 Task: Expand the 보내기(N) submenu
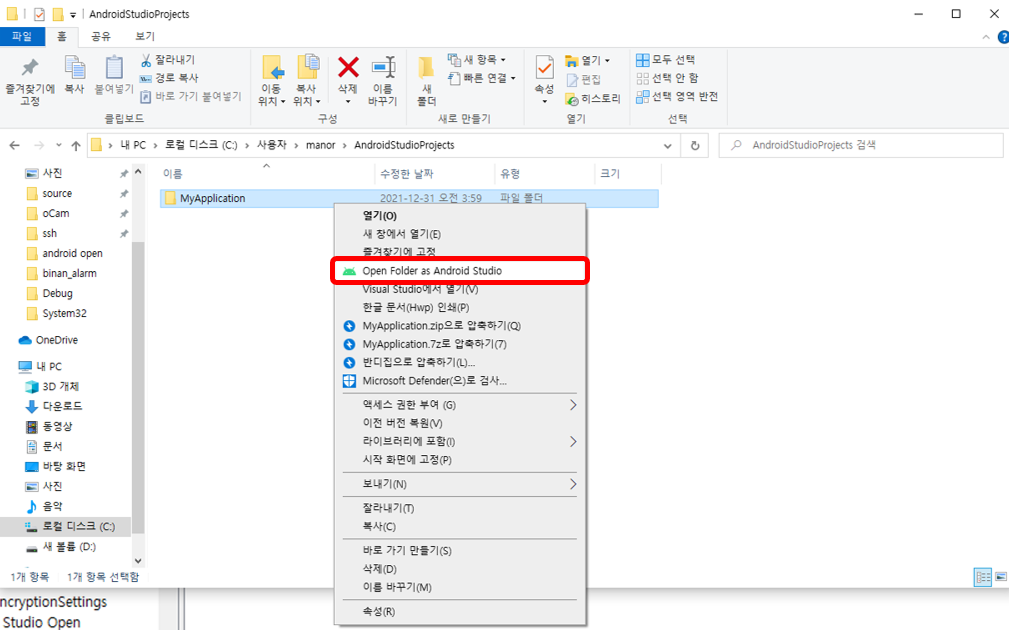tap(459, 484)
